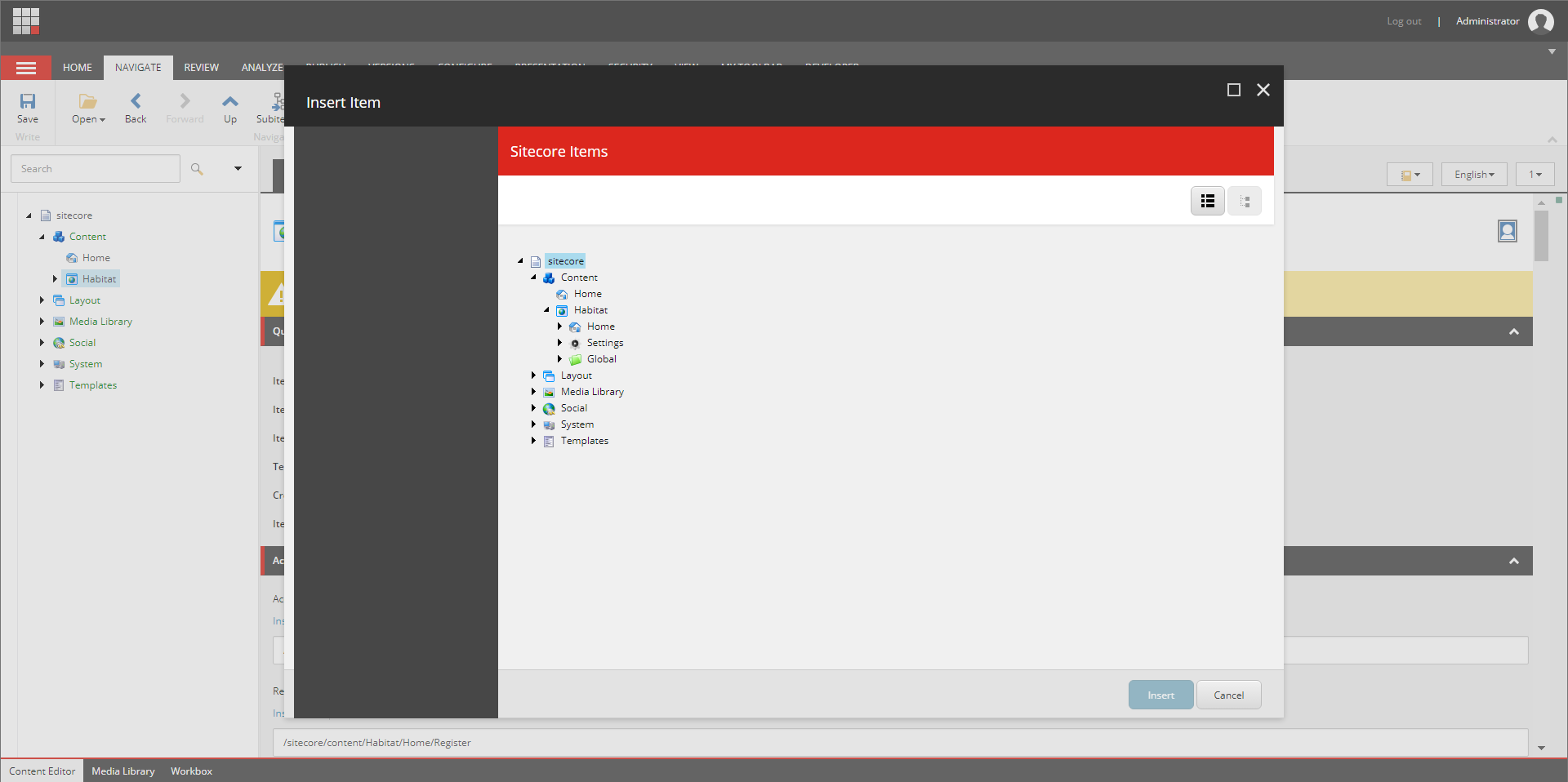Click the search magnifier icon
1568x782 pixels.
197,169
